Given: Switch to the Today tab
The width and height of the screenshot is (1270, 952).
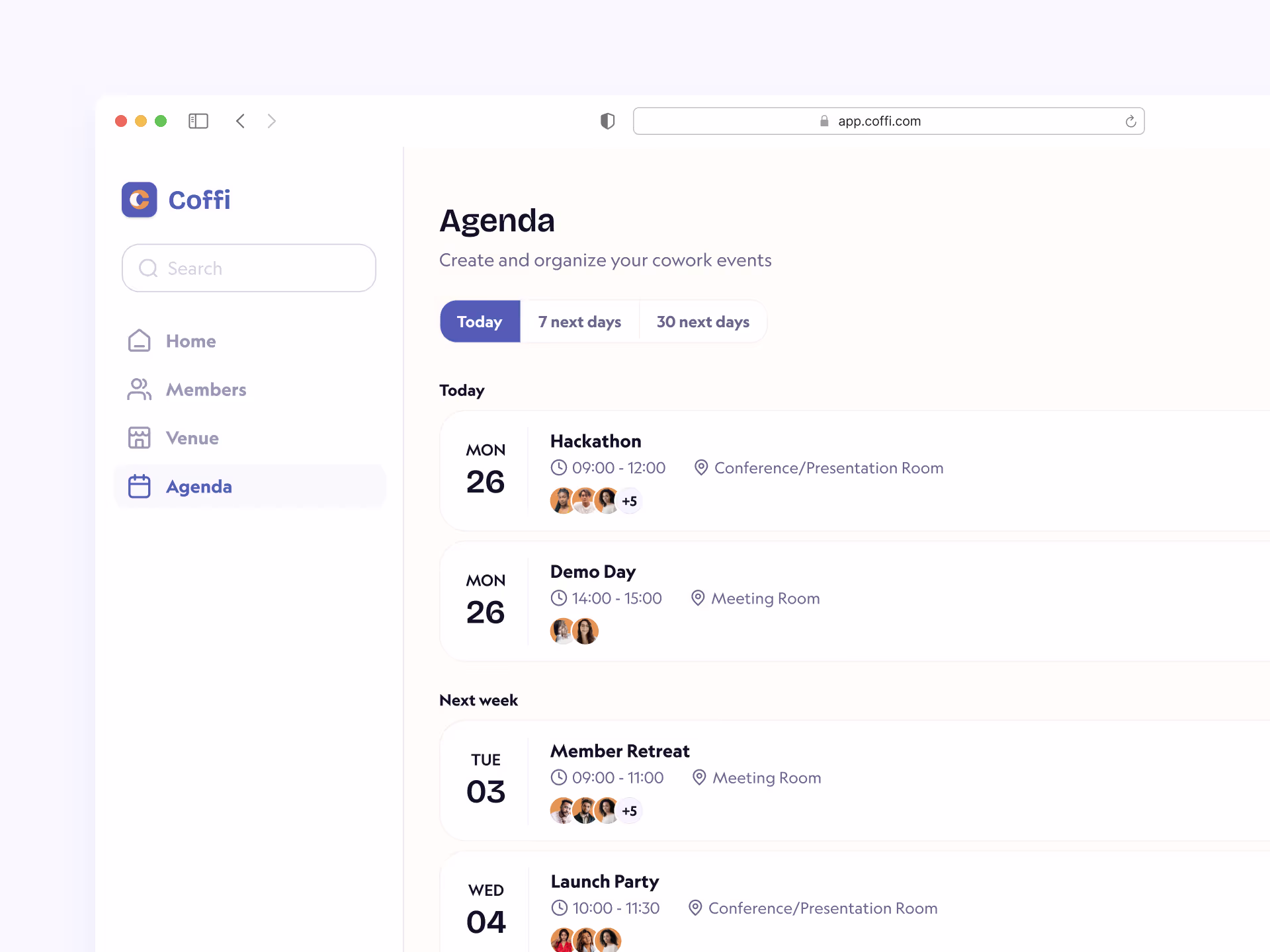Looking at the screenshot, I should (480, 322).
